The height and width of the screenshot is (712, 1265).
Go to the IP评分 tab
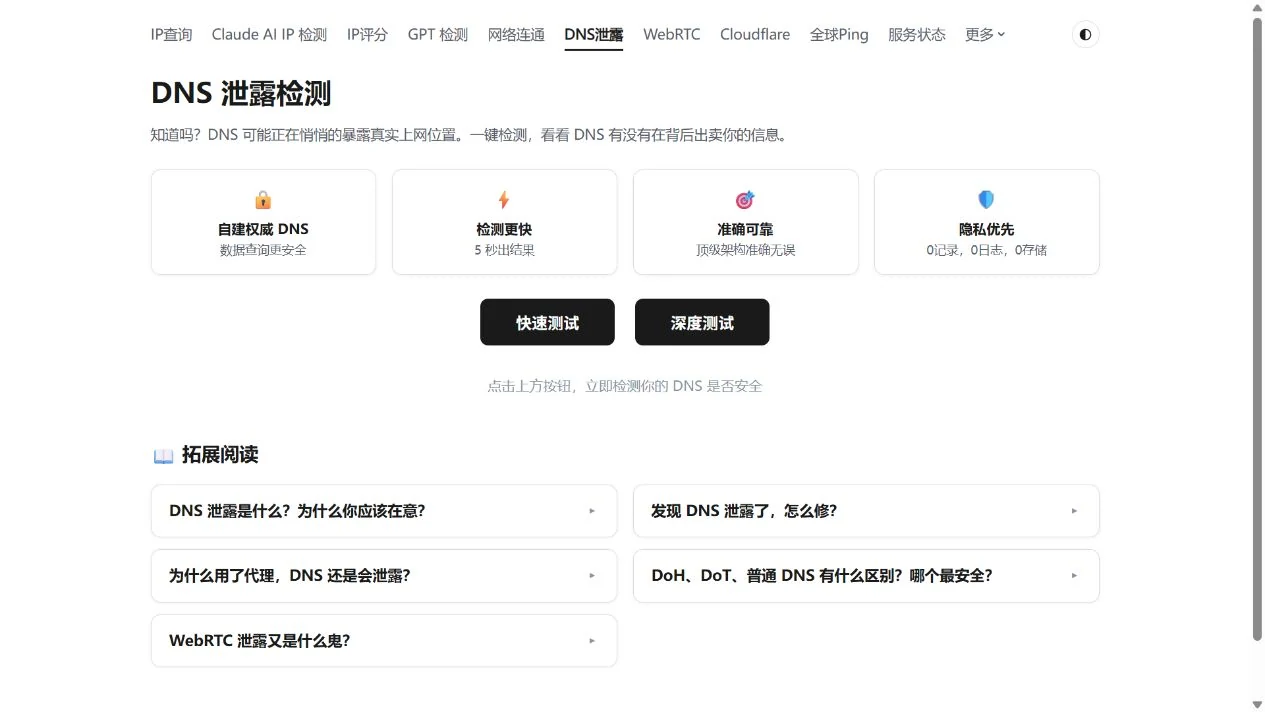click(367, 34)
